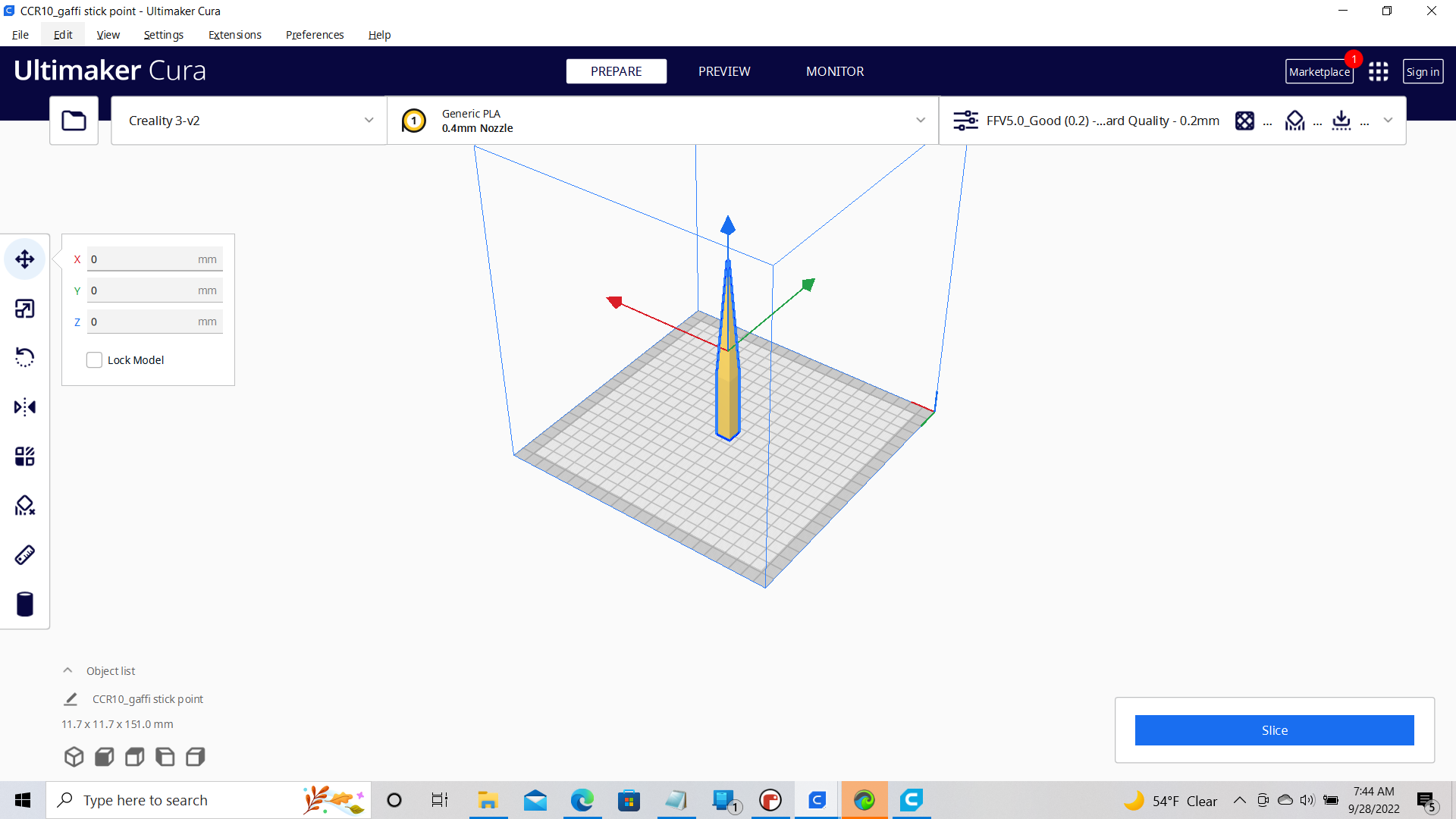Viewport: 1456px width, 819px height.
Task: Open the Marketplace
Action: click(1319, 72)
